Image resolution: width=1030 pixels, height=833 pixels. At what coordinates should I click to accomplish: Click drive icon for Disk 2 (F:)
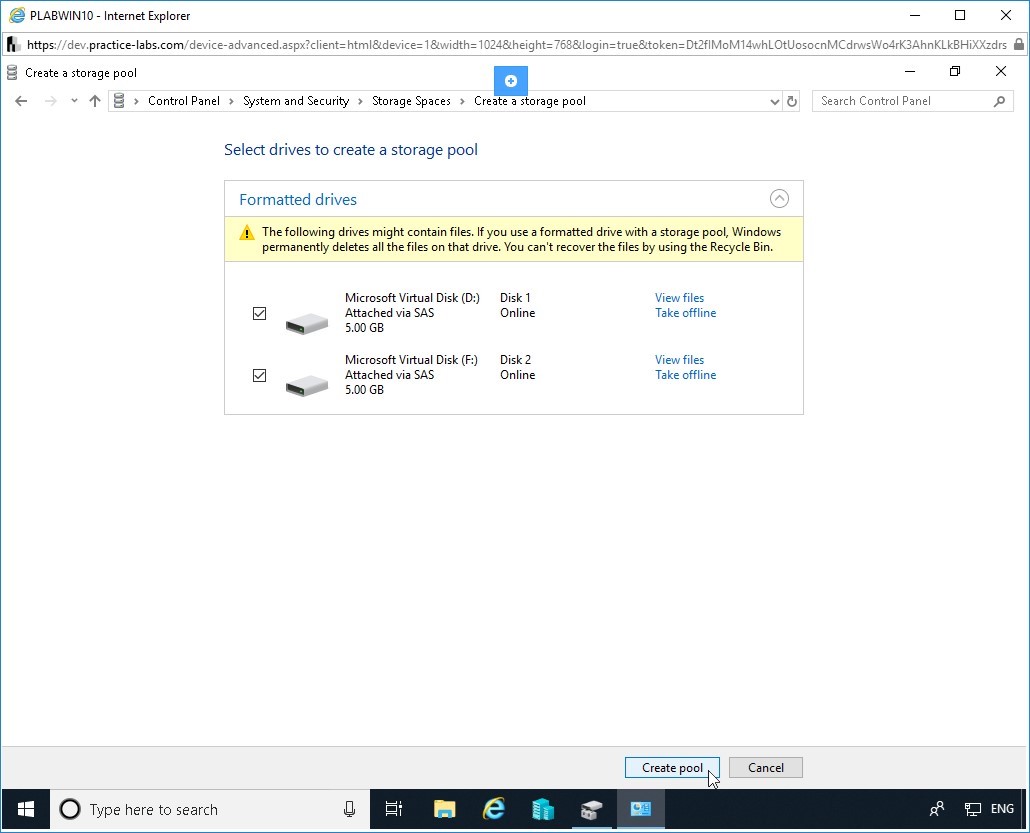pyautogui.click(x=307, y=384)
